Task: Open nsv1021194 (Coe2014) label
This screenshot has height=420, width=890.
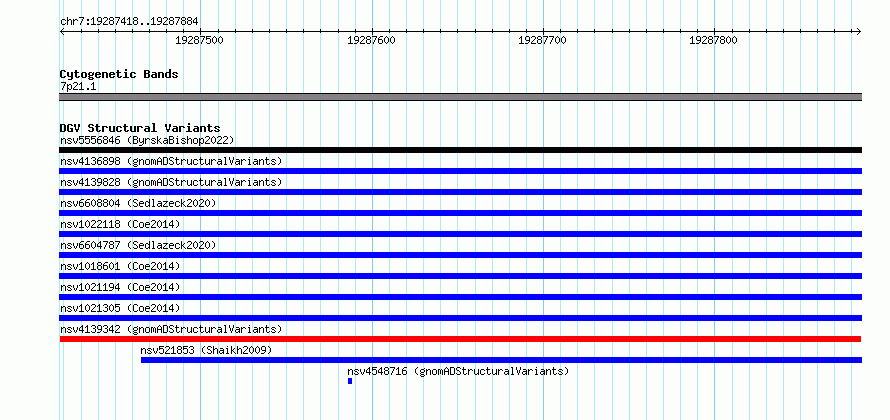Action: click(x=120, y=287)
